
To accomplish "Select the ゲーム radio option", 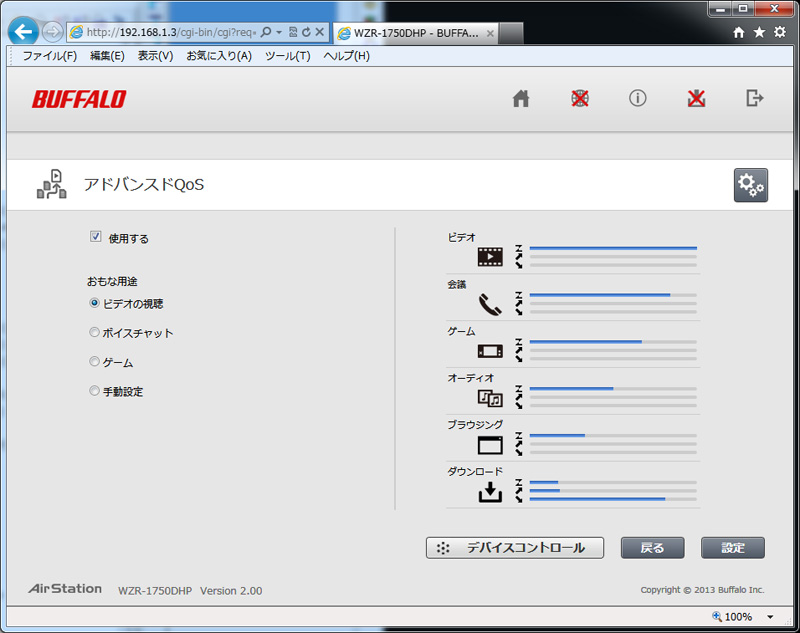I will pyautogui.click(x=95, y=363).
